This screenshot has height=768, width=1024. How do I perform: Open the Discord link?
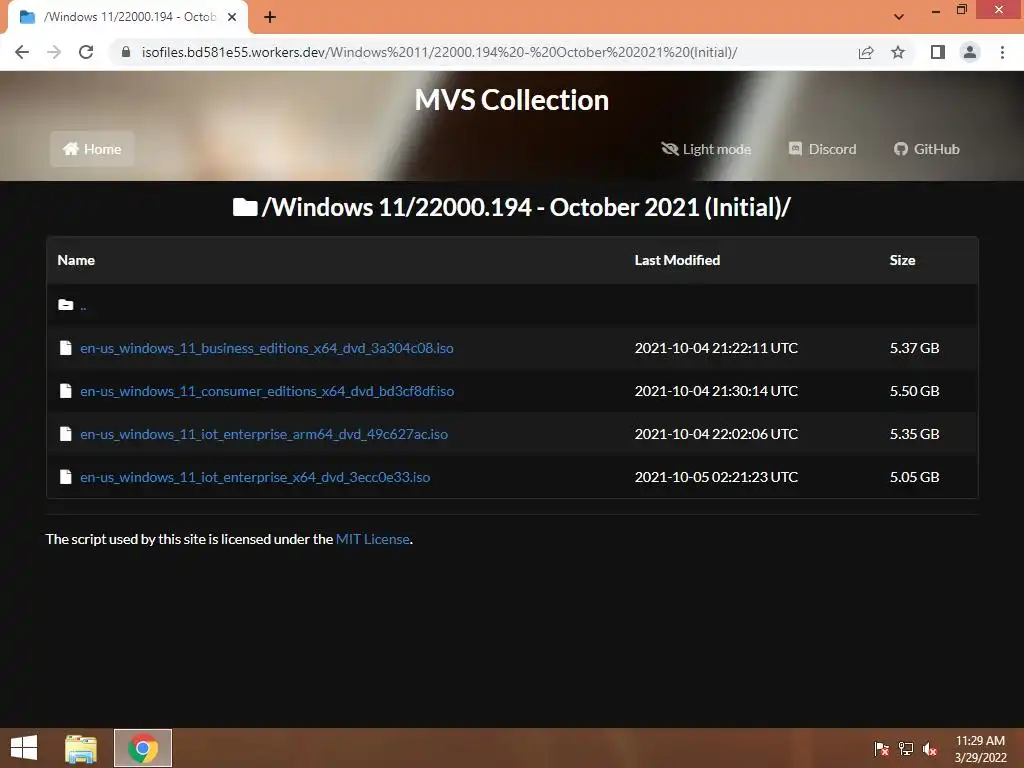[822, 149]
